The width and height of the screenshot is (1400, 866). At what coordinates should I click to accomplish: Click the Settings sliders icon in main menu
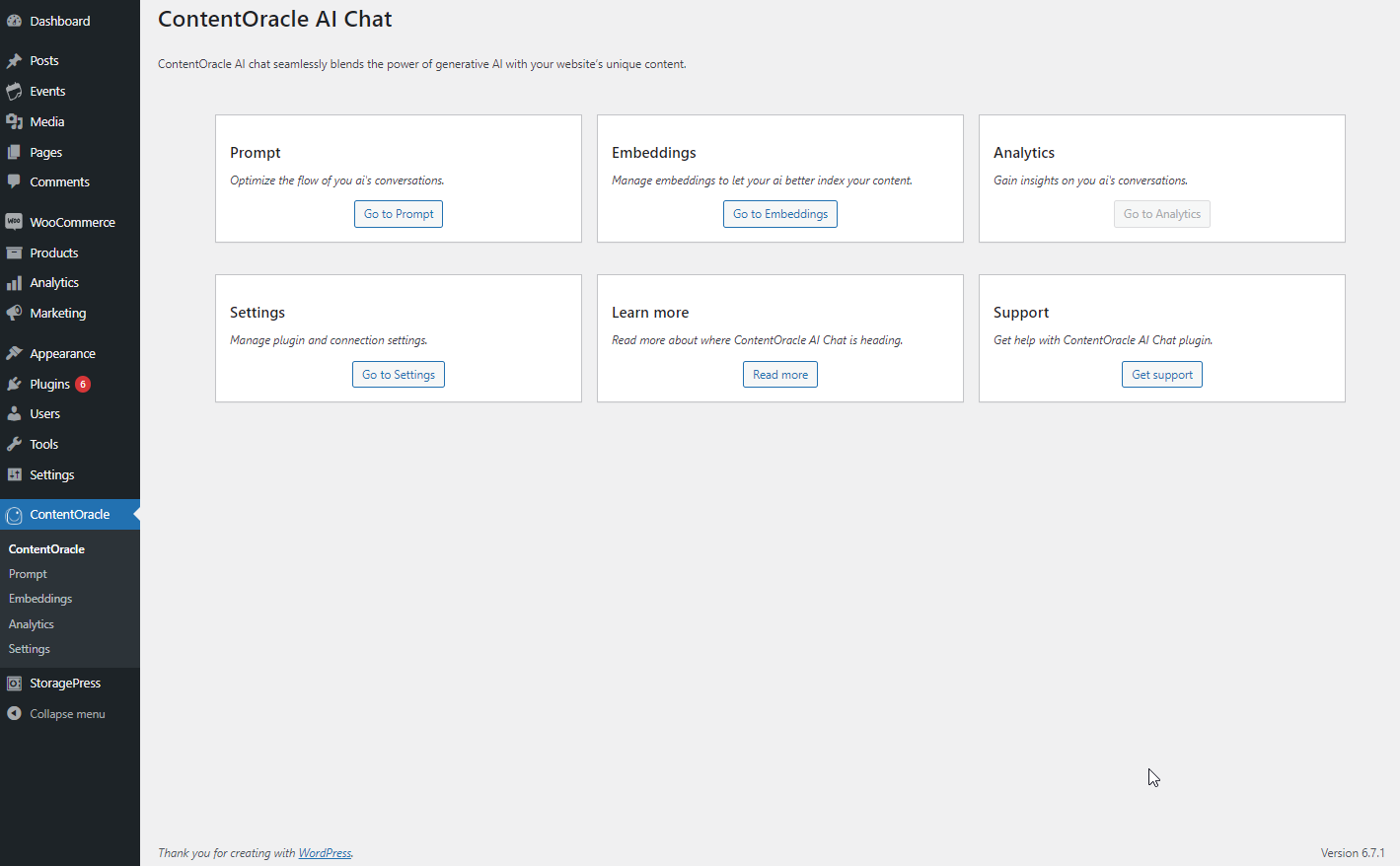14,474
